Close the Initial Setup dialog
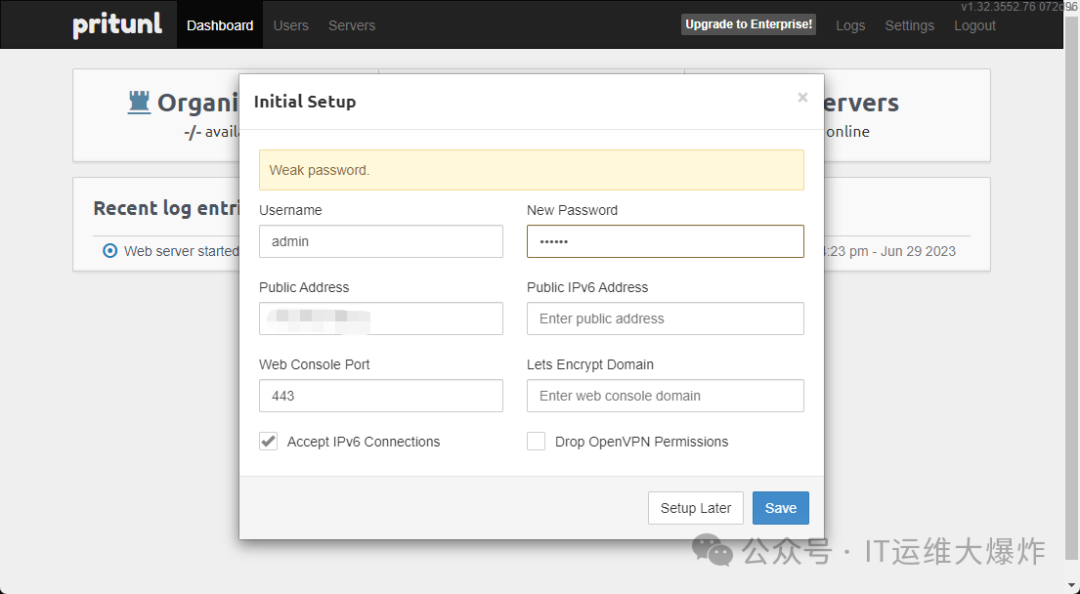Image resolution: width=1080 pixels, height=594 pixels. (802, 98)
